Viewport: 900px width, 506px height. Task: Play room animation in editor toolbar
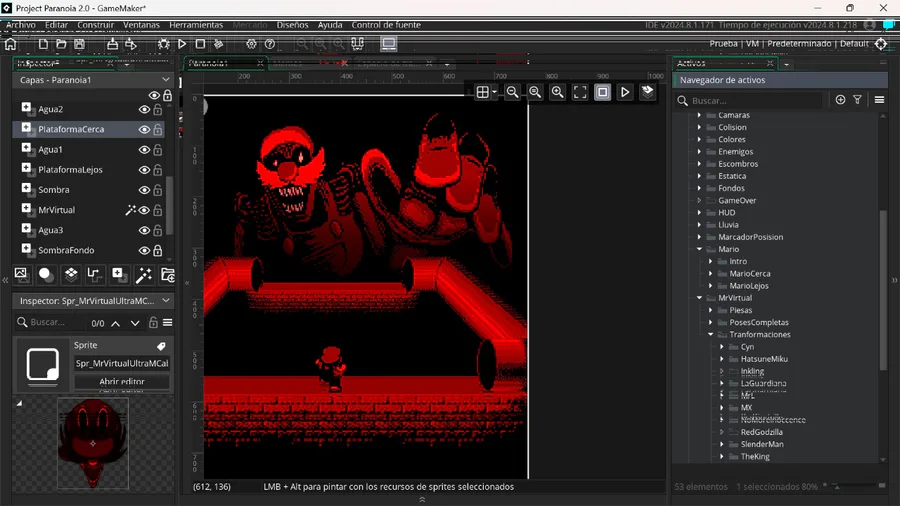click(x=625, y=92)
